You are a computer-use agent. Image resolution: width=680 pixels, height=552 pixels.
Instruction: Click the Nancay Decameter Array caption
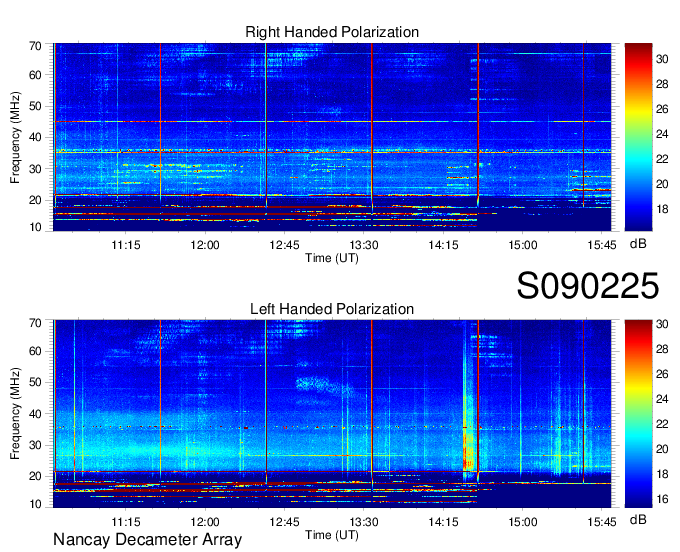point(147,539)
